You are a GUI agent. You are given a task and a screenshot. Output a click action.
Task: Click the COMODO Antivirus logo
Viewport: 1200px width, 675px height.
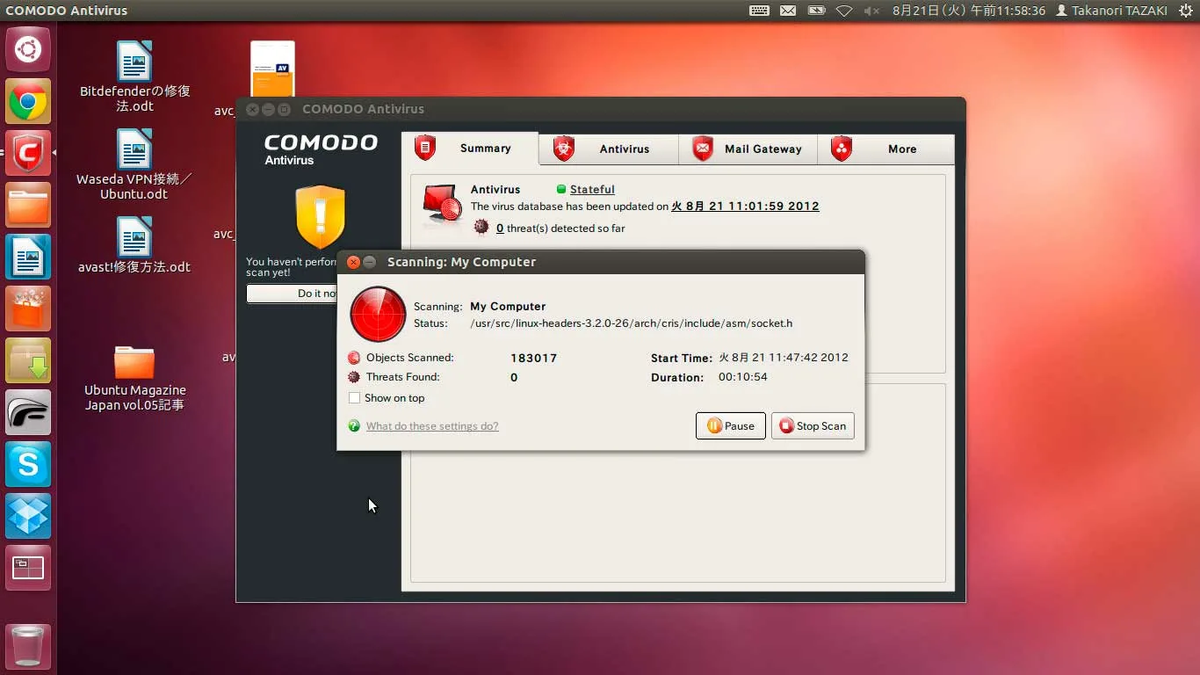pos(320,148)
